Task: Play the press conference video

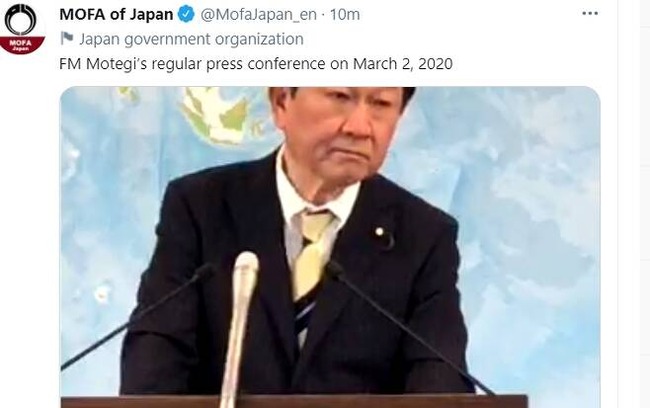Action: 330,247
